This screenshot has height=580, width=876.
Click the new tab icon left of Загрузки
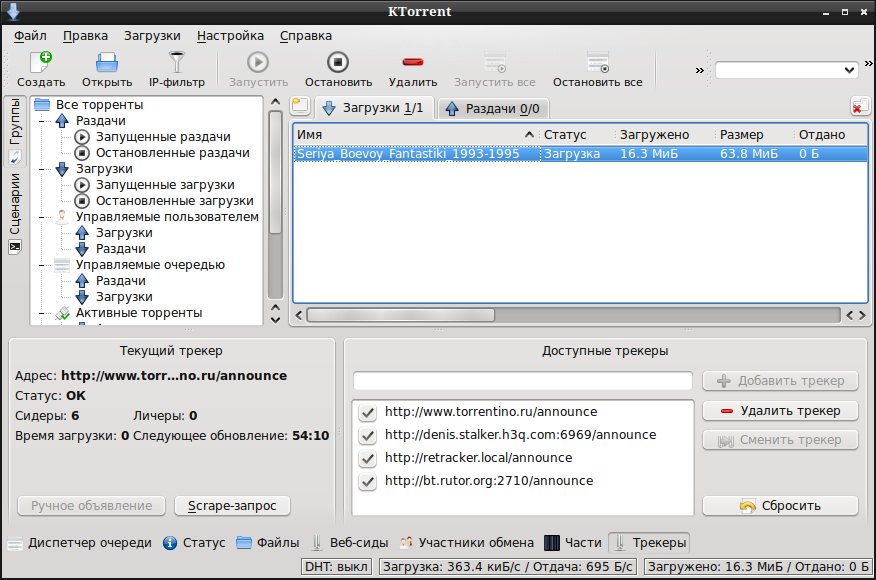(x=300, y=106)
